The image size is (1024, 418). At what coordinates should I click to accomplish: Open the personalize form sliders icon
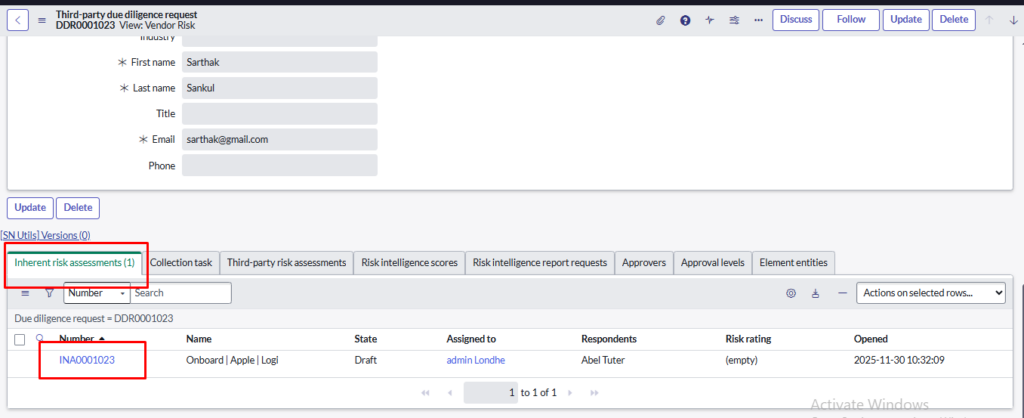click(x=735, y=20)
